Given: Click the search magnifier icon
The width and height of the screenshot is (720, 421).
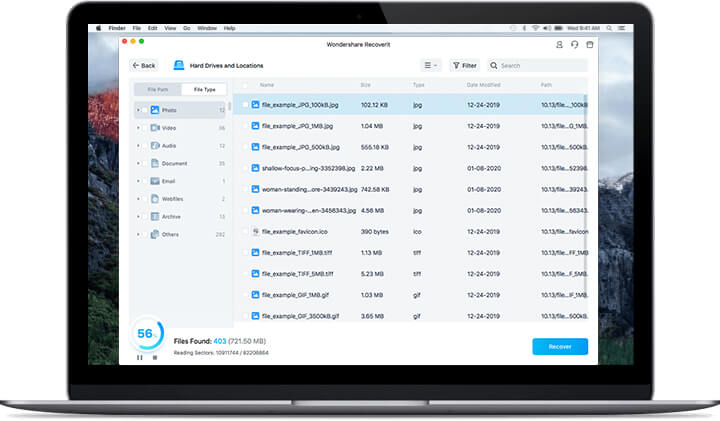Looking at the screenshot, I should pyautogui.click(x=494, y=66).
